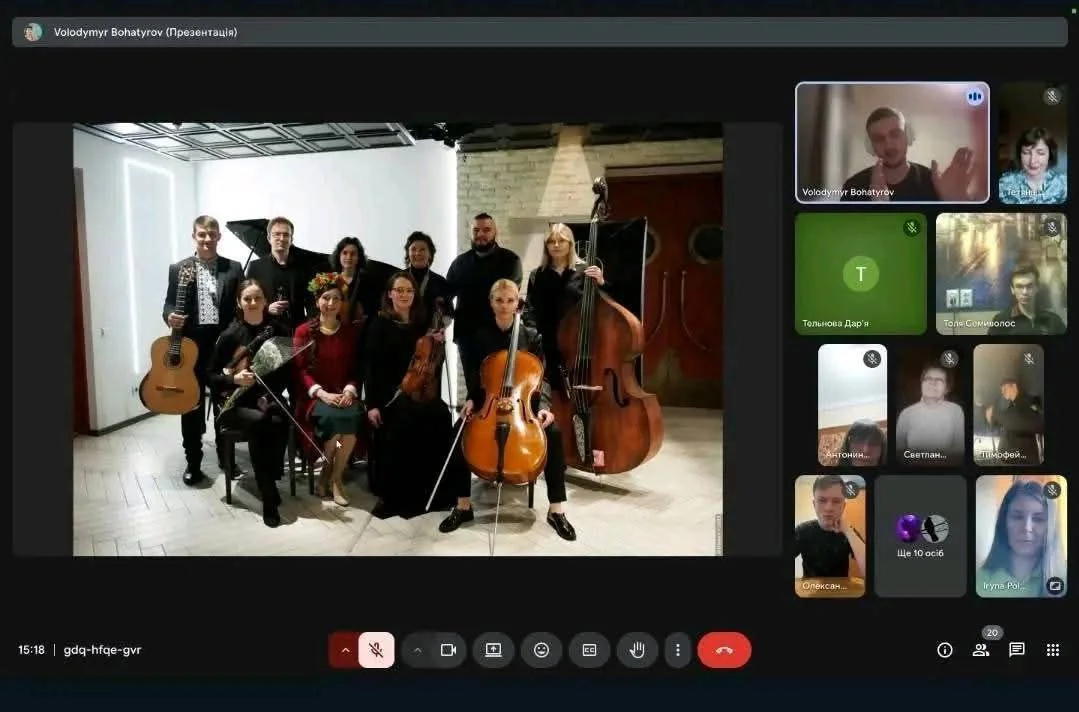
Task: Show the people list with 20 participants
Action: [980, 650]
